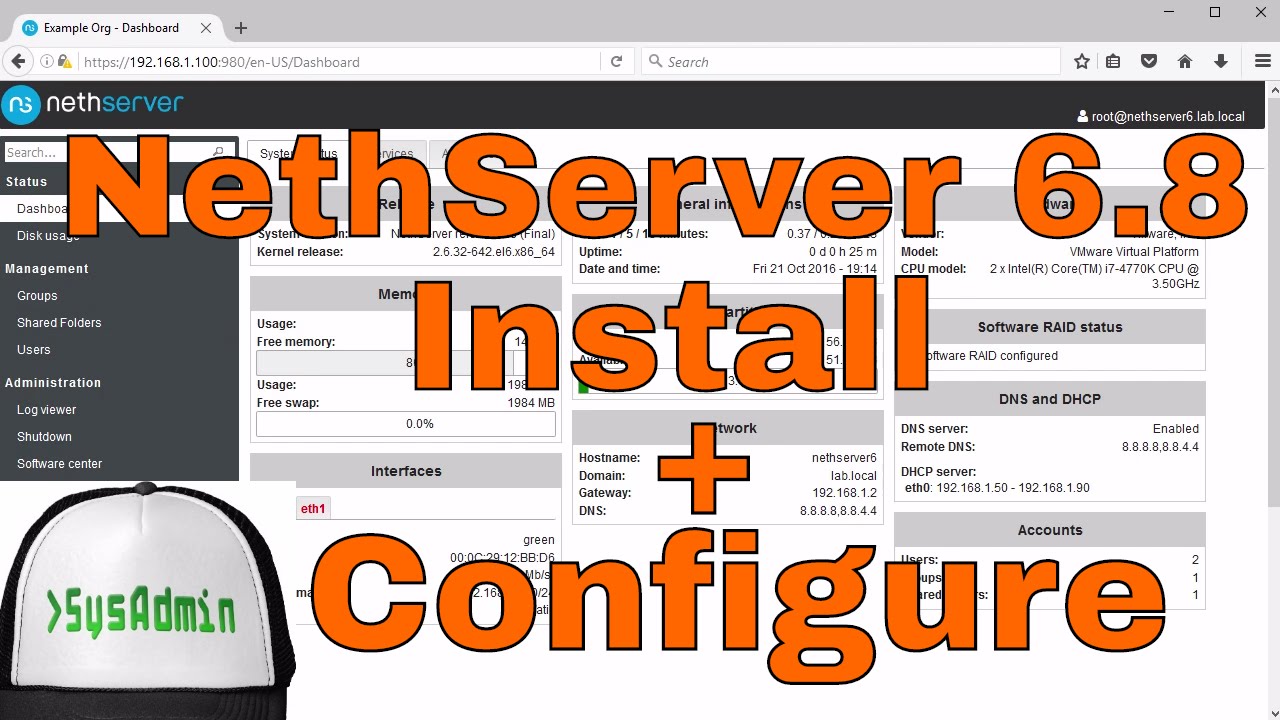Open the Downloads arrow icon

point(1221,61)
